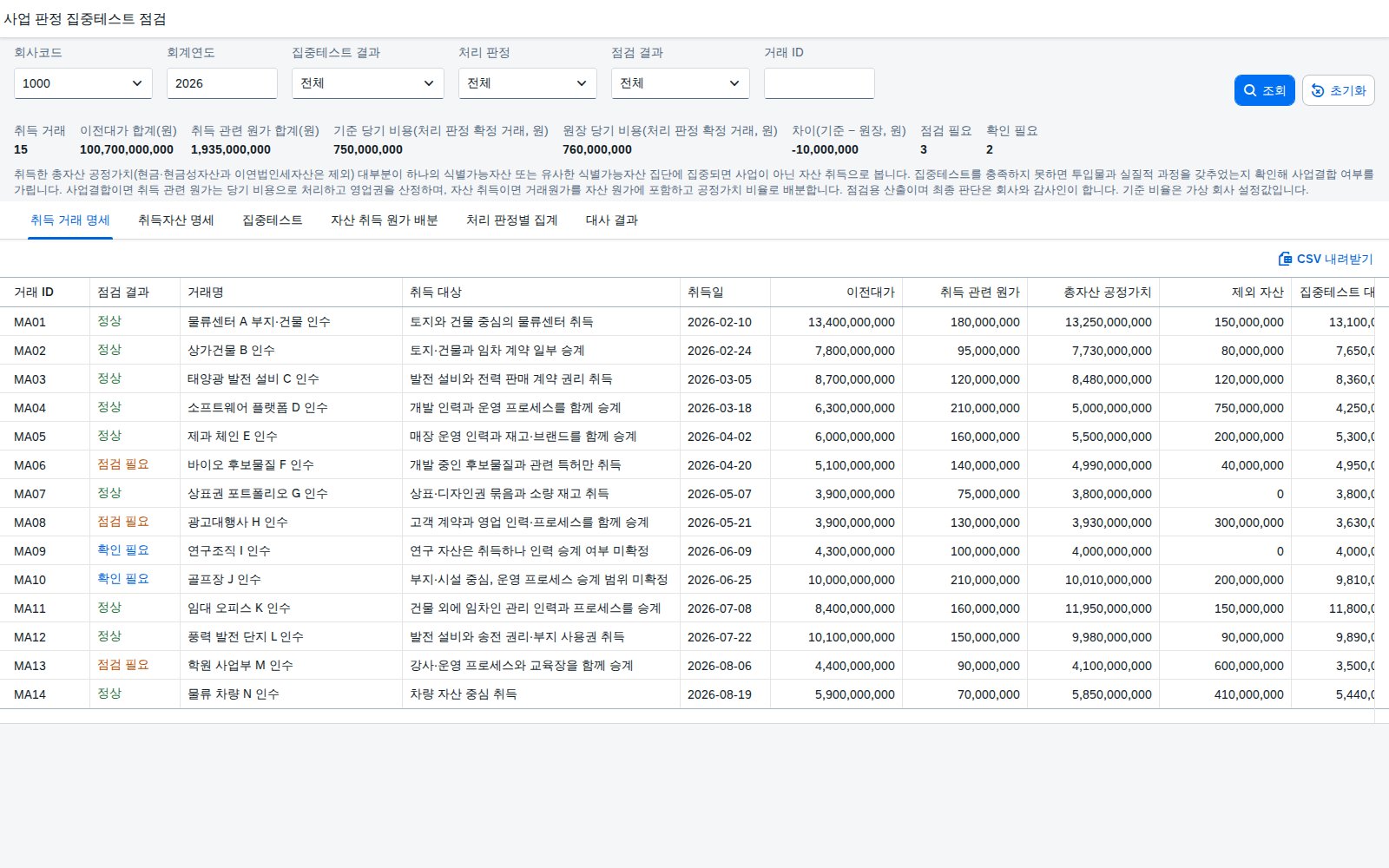Sort by the 취득 대상 column header
The height and width of the screenshot is (868, 1389).
pyautogui.click(x=542, y=293)
